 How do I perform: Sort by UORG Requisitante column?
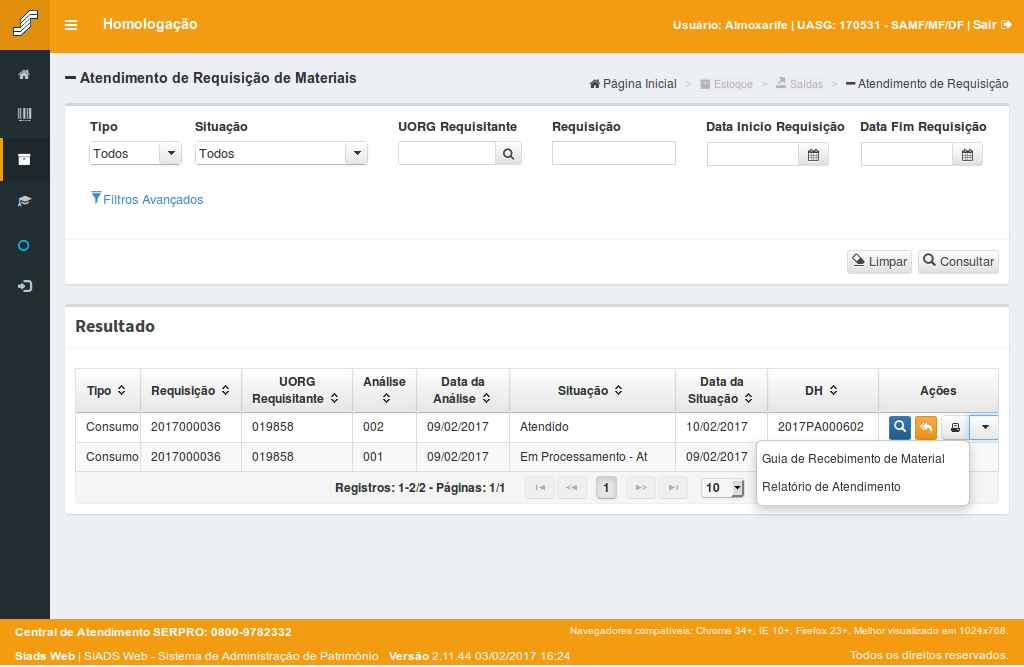tap(296, 391)
